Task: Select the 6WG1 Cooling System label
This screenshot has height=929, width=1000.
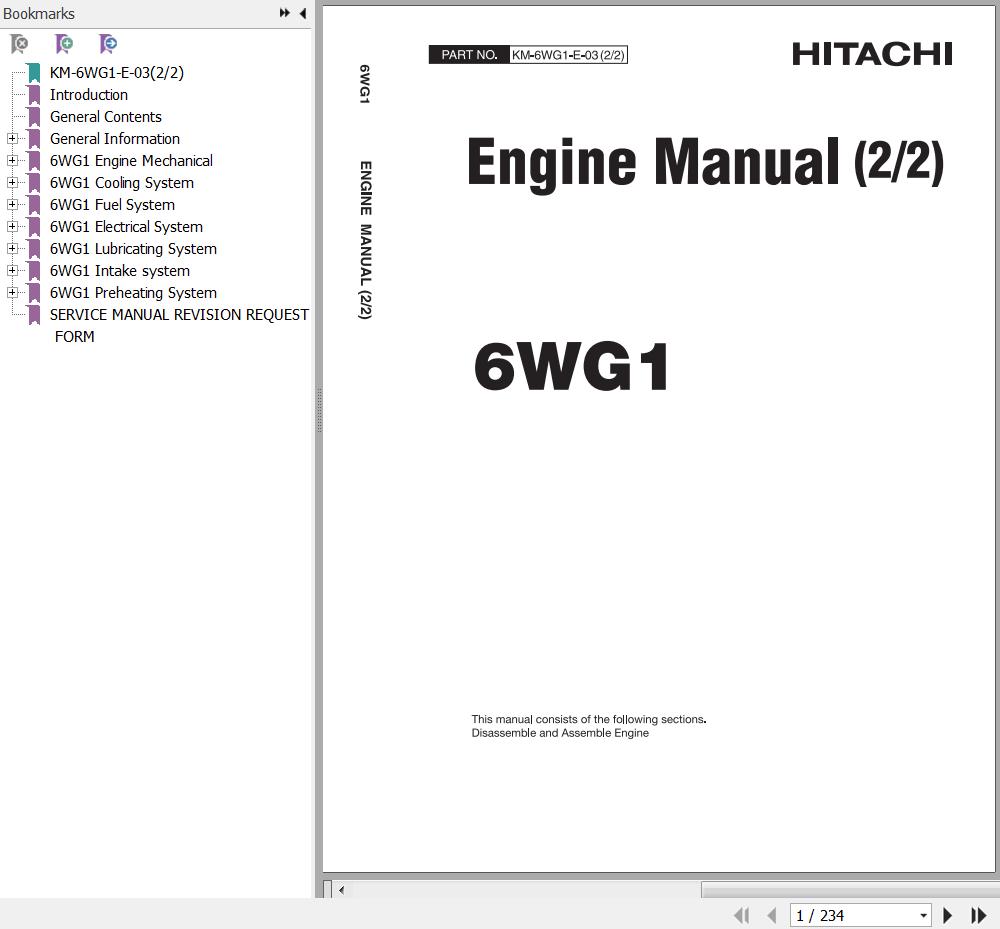Action: (122, 183)
